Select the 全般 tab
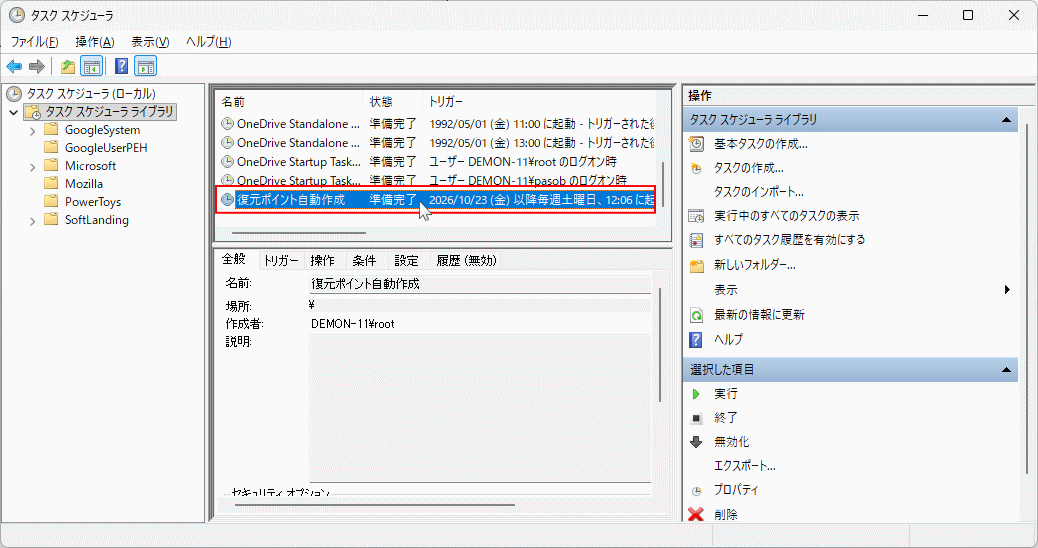 click(x=234, y=259)
